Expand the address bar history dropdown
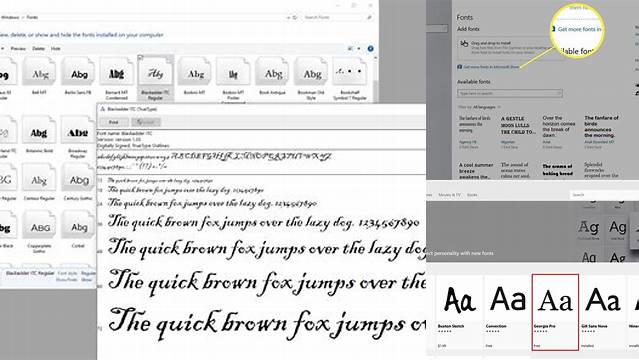 tap(288, 18)
